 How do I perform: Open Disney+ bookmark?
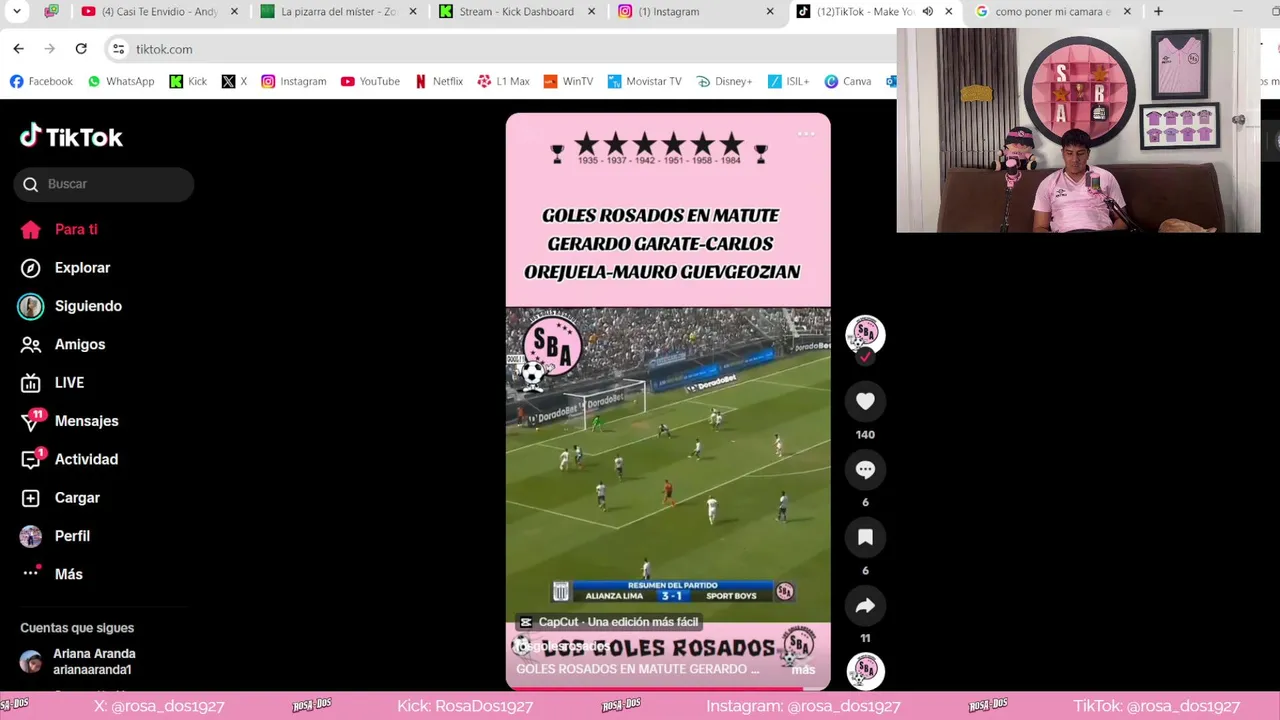(725, 81)
